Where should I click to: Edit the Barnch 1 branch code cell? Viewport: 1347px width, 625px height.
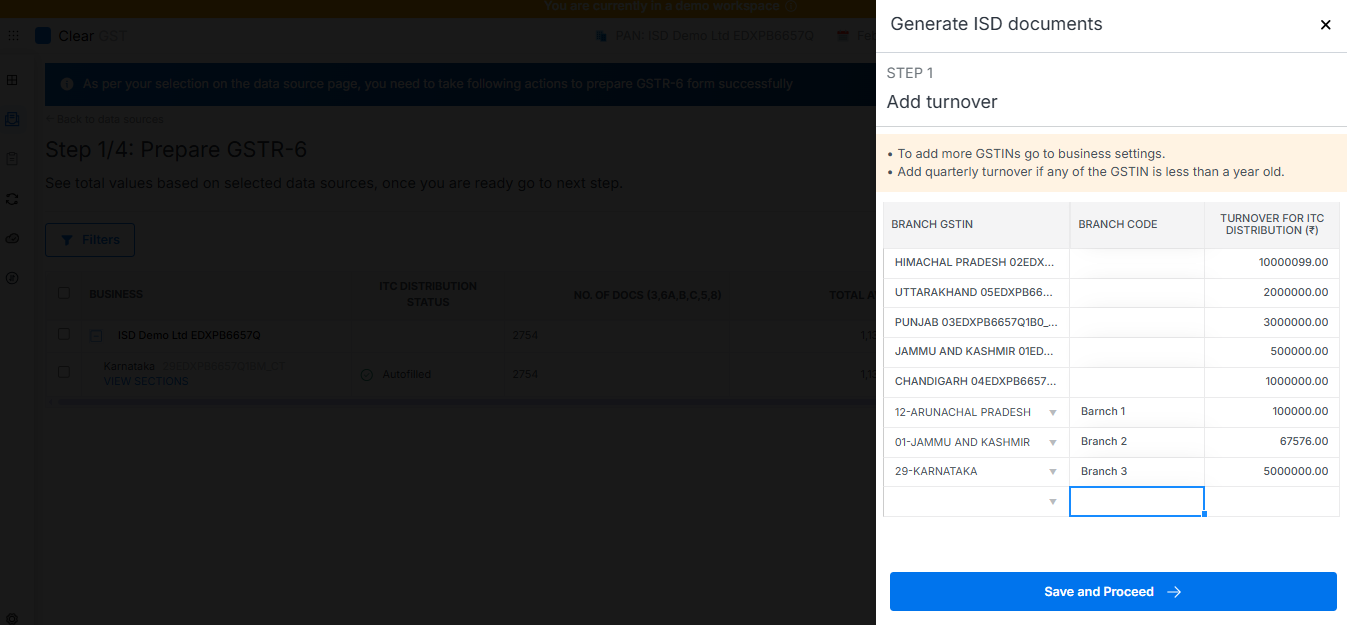tap(1137, 412)
